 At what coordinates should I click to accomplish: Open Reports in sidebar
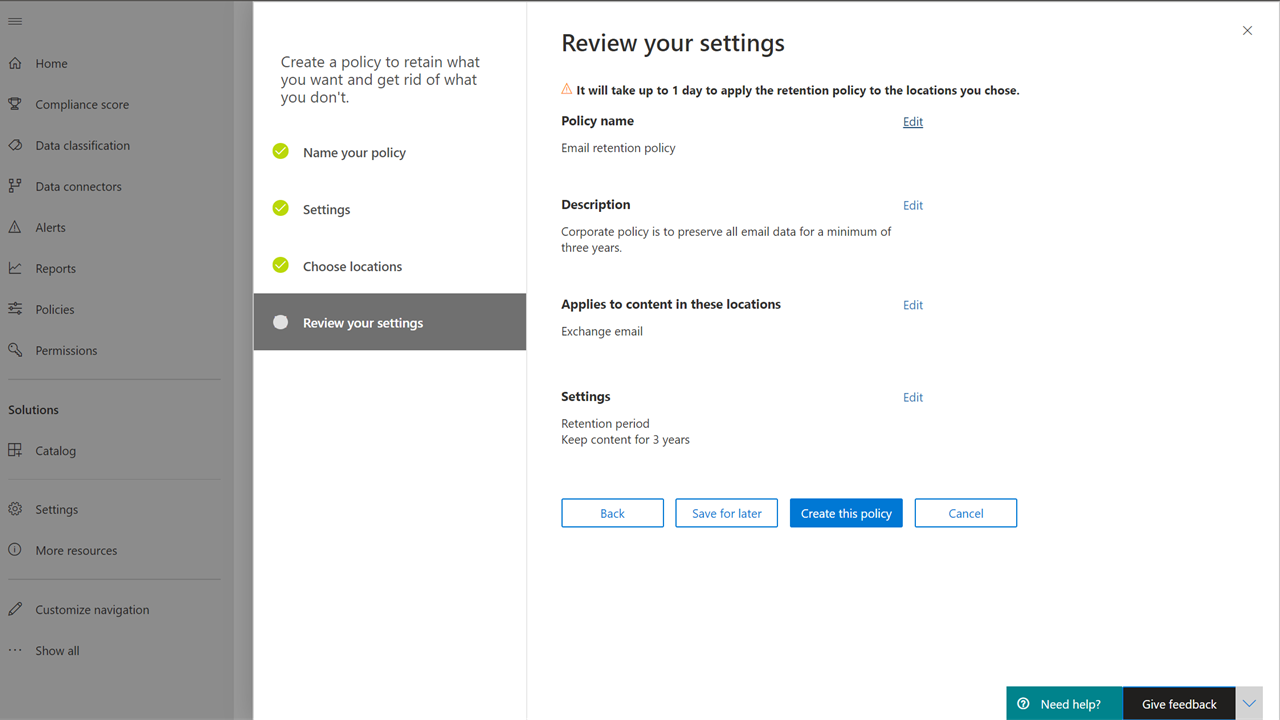[x=55, y=268]
